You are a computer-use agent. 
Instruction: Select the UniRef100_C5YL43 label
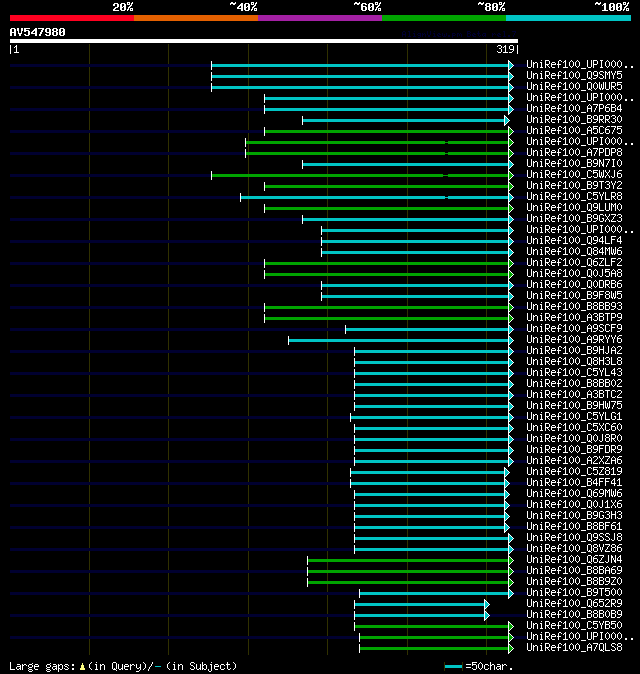(574, 373)
